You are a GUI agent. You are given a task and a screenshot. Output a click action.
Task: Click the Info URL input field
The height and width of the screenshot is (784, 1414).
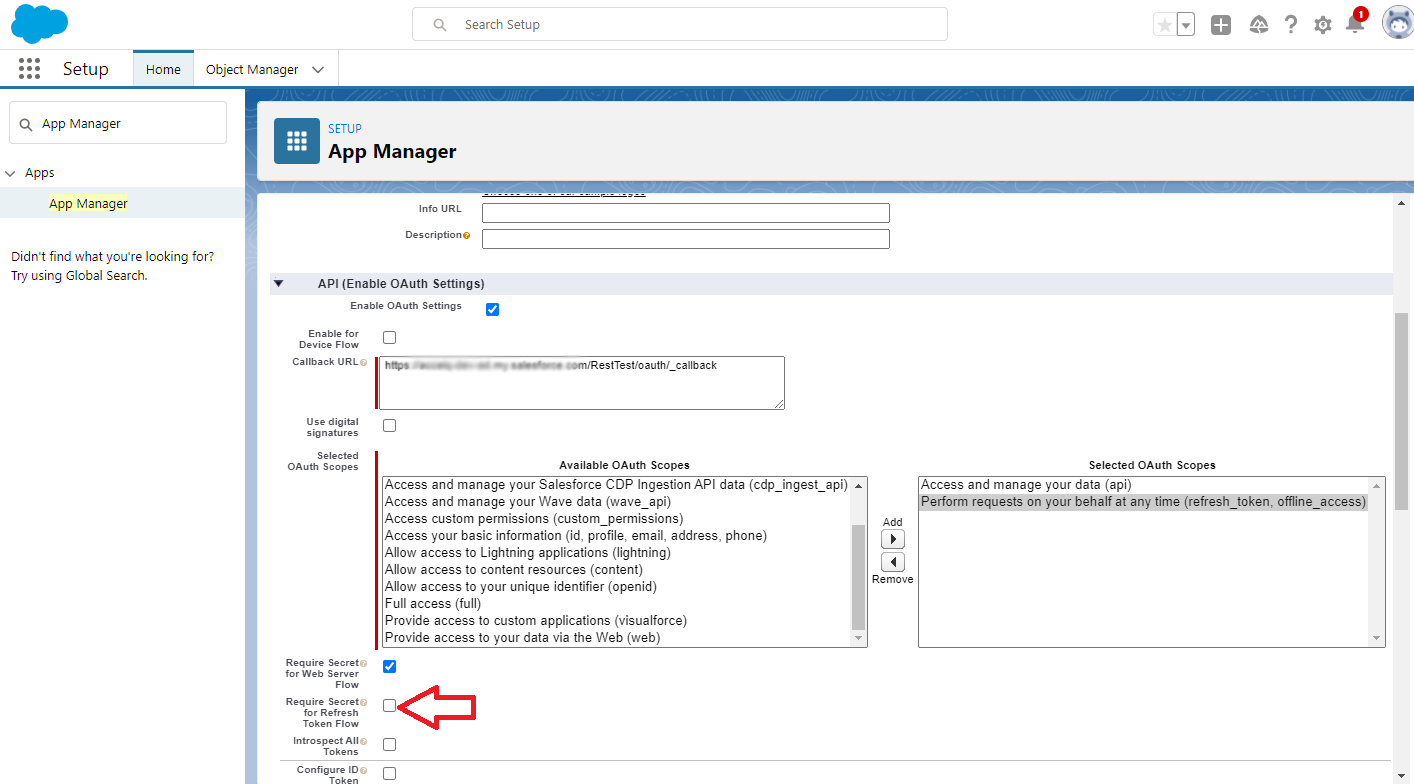pyautogui.click(x=685, y=213)
